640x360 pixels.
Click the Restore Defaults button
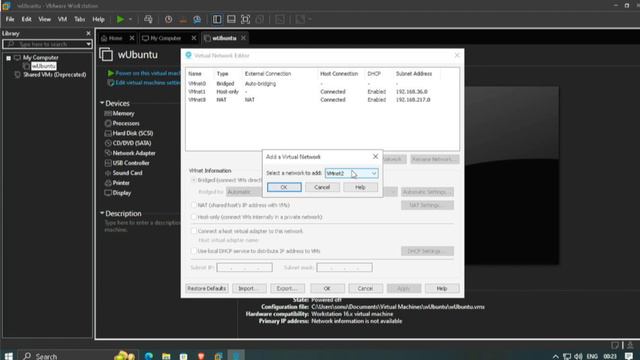click(207, 288)
